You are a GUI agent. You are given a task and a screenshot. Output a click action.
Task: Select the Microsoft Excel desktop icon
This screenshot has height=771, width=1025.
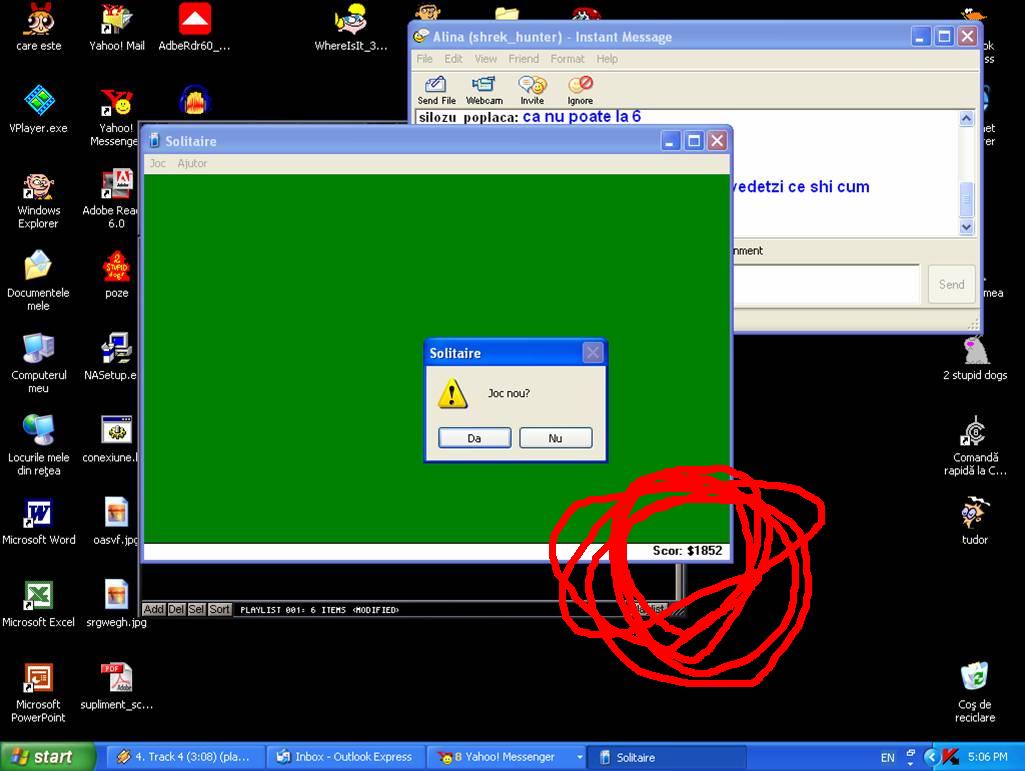pyautogui.click(x=39, y=604)
